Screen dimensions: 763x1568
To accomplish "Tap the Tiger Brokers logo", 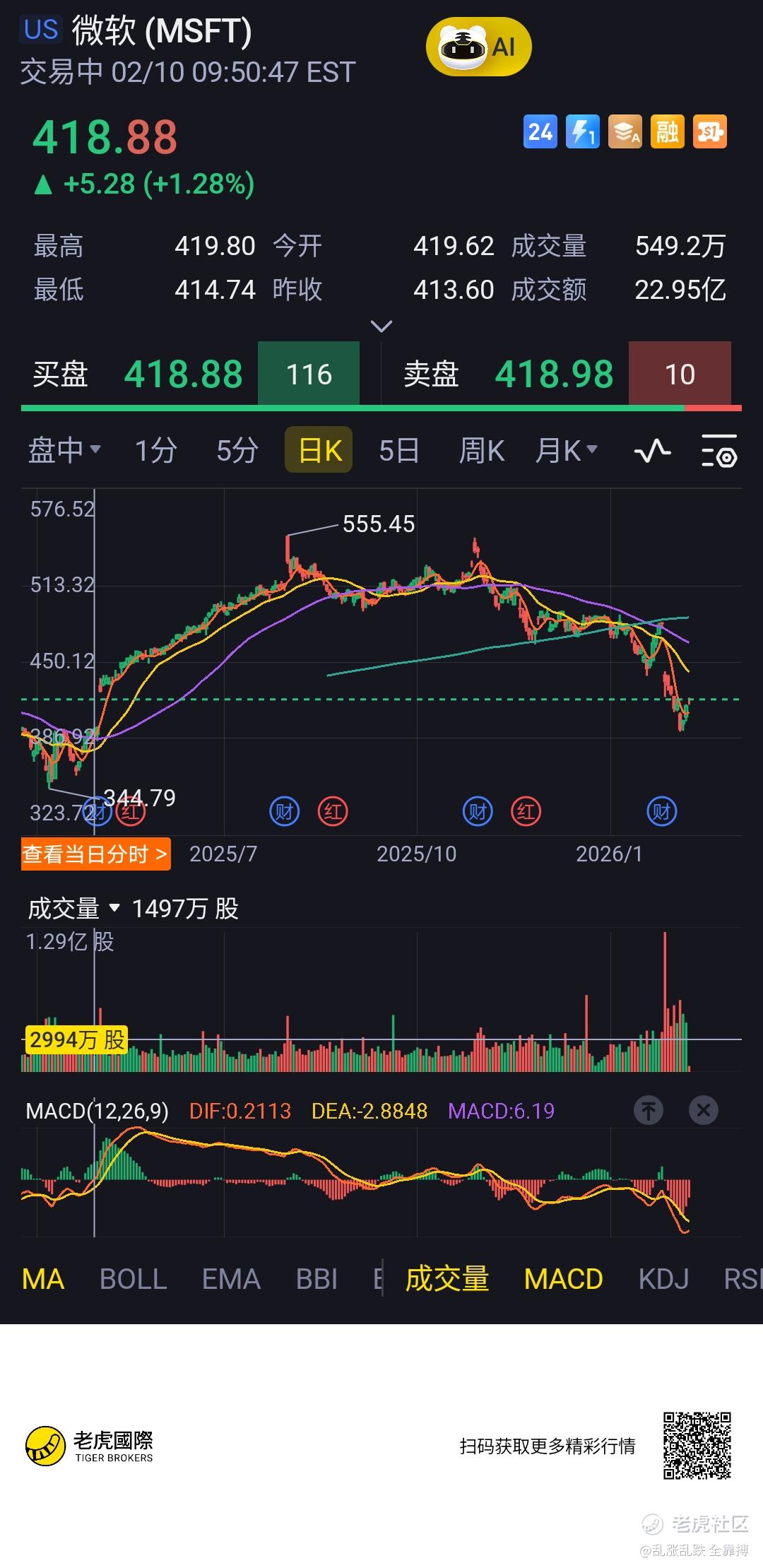I will tap(90, 1446).
